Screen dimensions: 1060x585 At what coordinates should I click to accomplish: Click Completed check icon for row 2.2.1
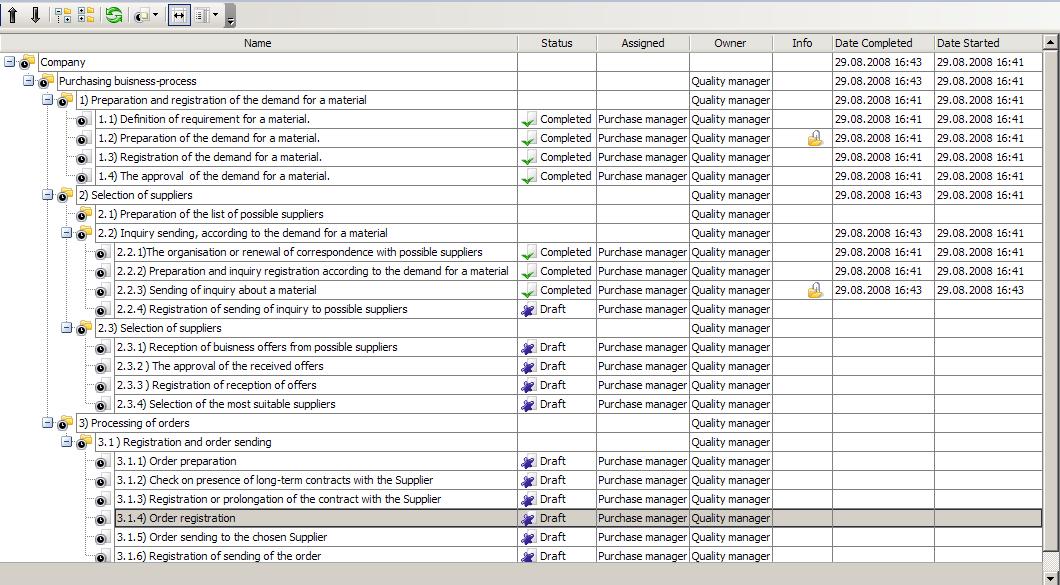(x=529, y=253)
